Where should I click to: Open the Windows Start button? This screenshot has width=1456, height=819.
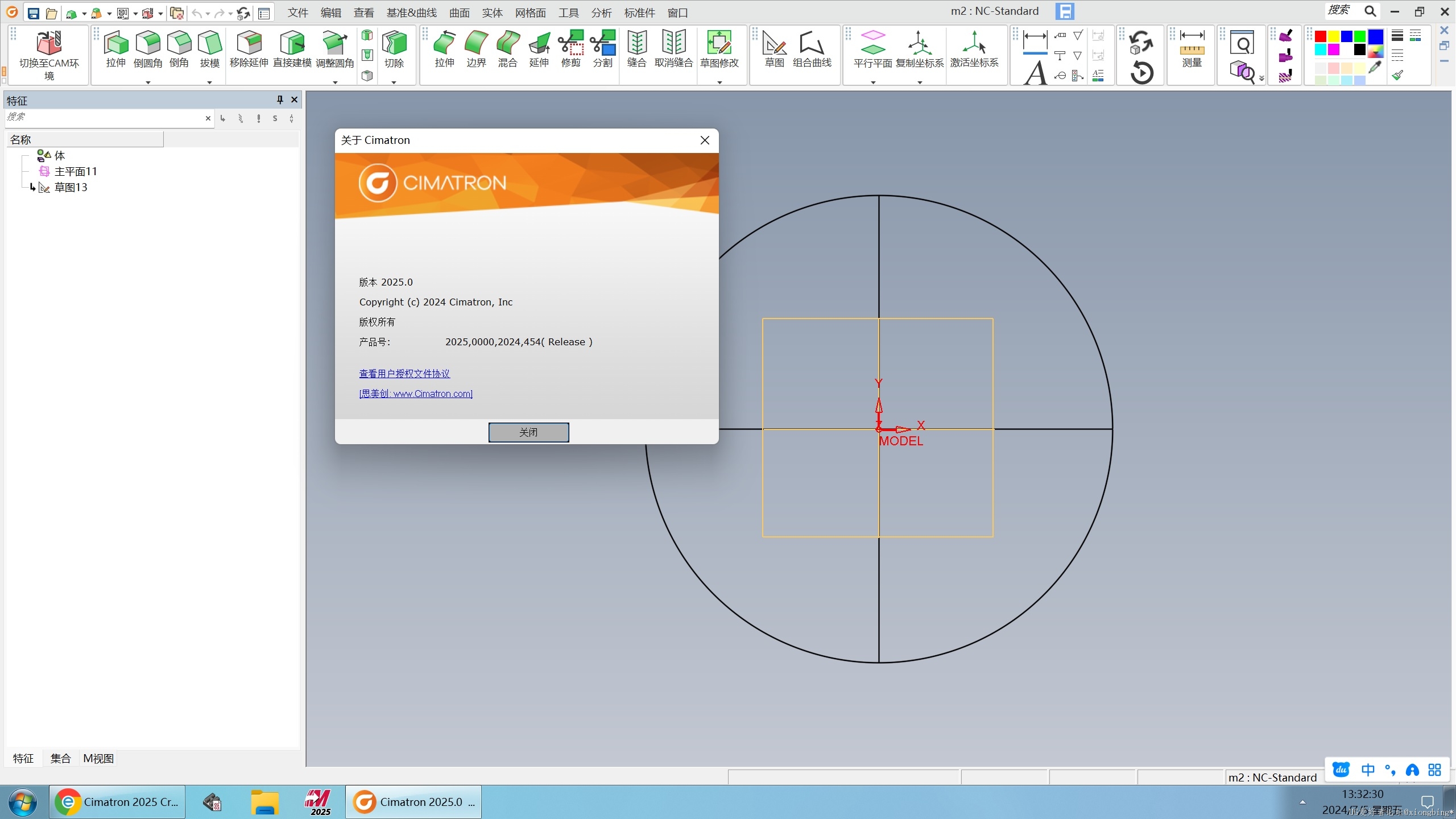(23, 802)
